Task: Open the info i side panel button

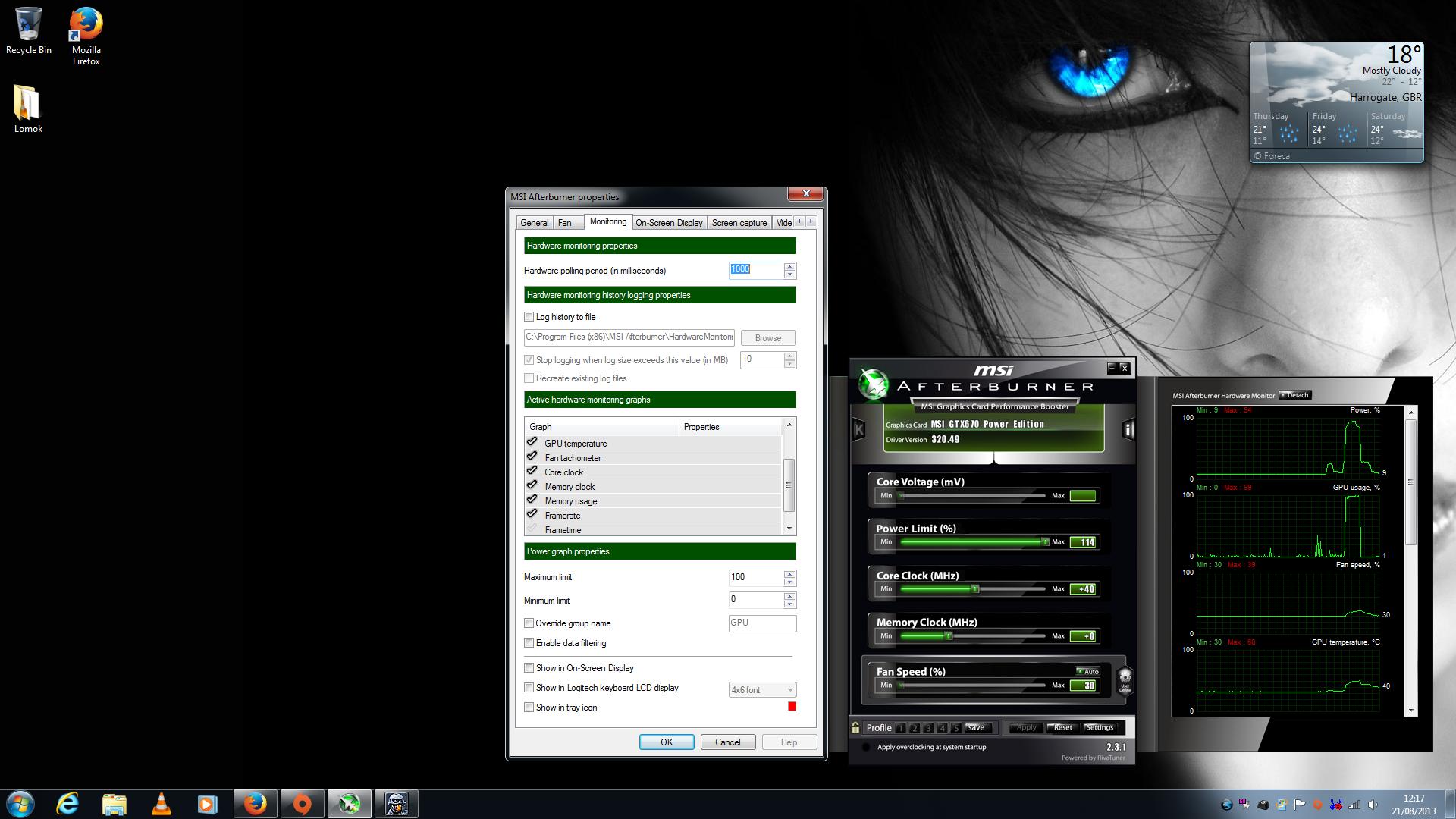Action: (x=1128, y=430)
